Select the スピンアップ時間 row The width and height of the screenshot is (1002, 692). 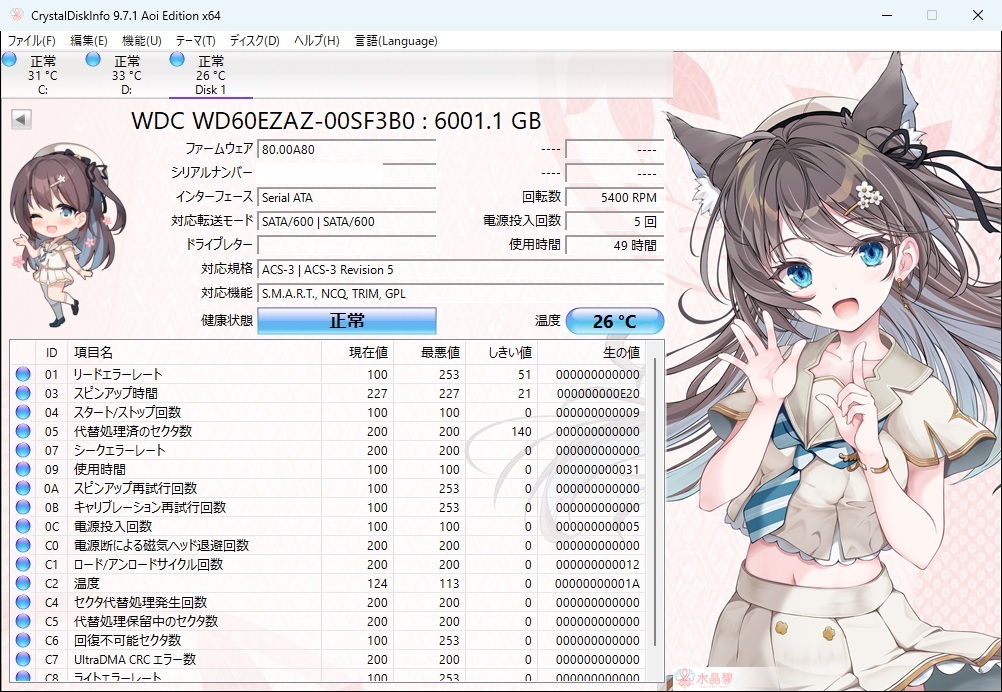coord(328,393)
